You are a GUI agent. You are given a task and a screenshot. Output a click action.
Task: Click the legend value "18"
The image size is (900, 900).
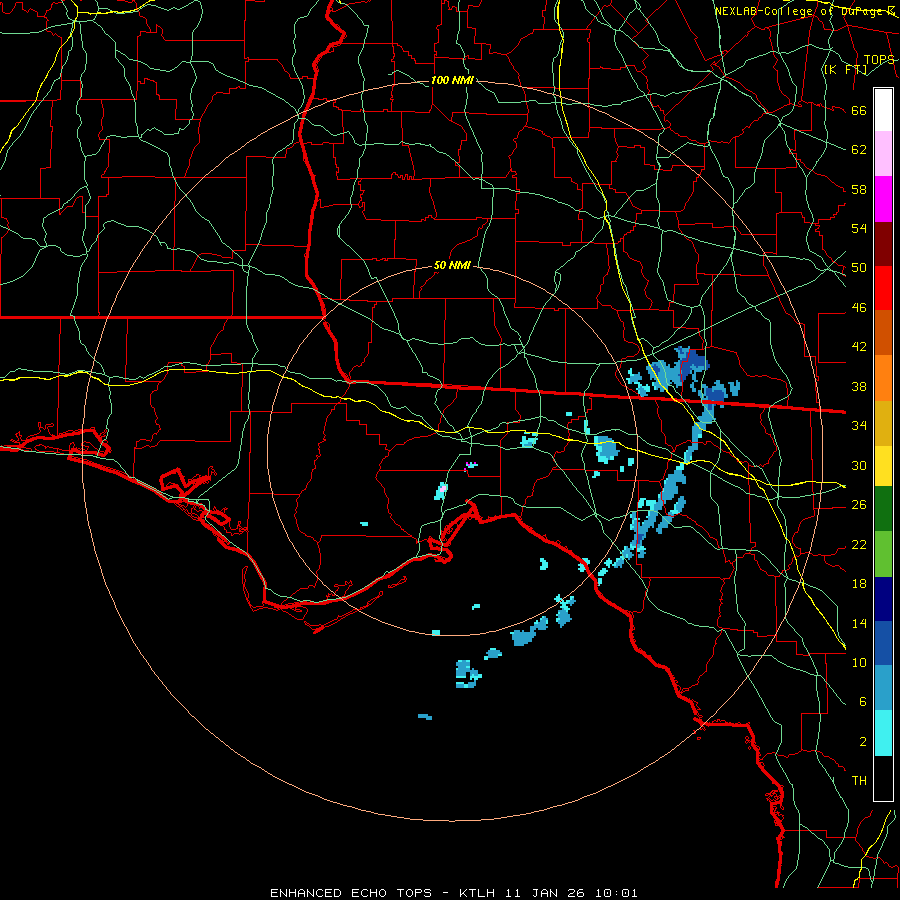[859, 584]
